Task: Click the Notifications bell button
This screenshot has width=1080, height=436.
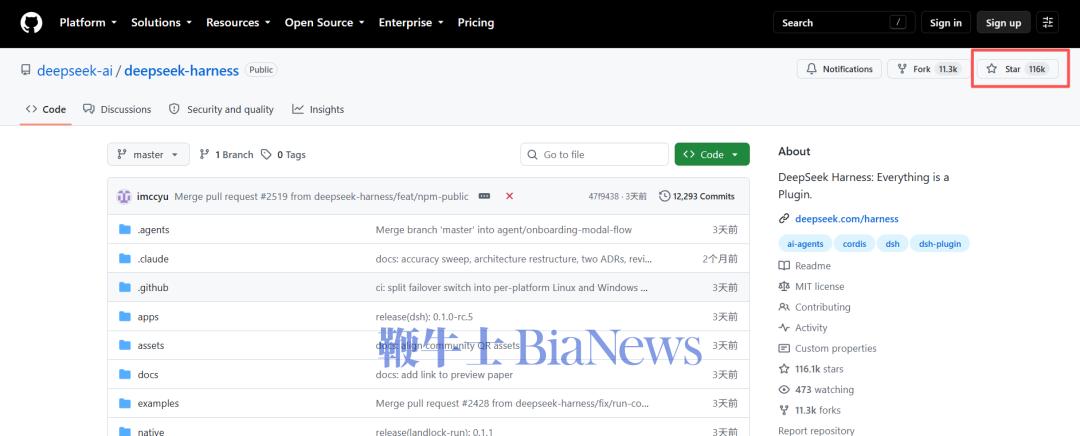Action: click(x=839, y=69)
